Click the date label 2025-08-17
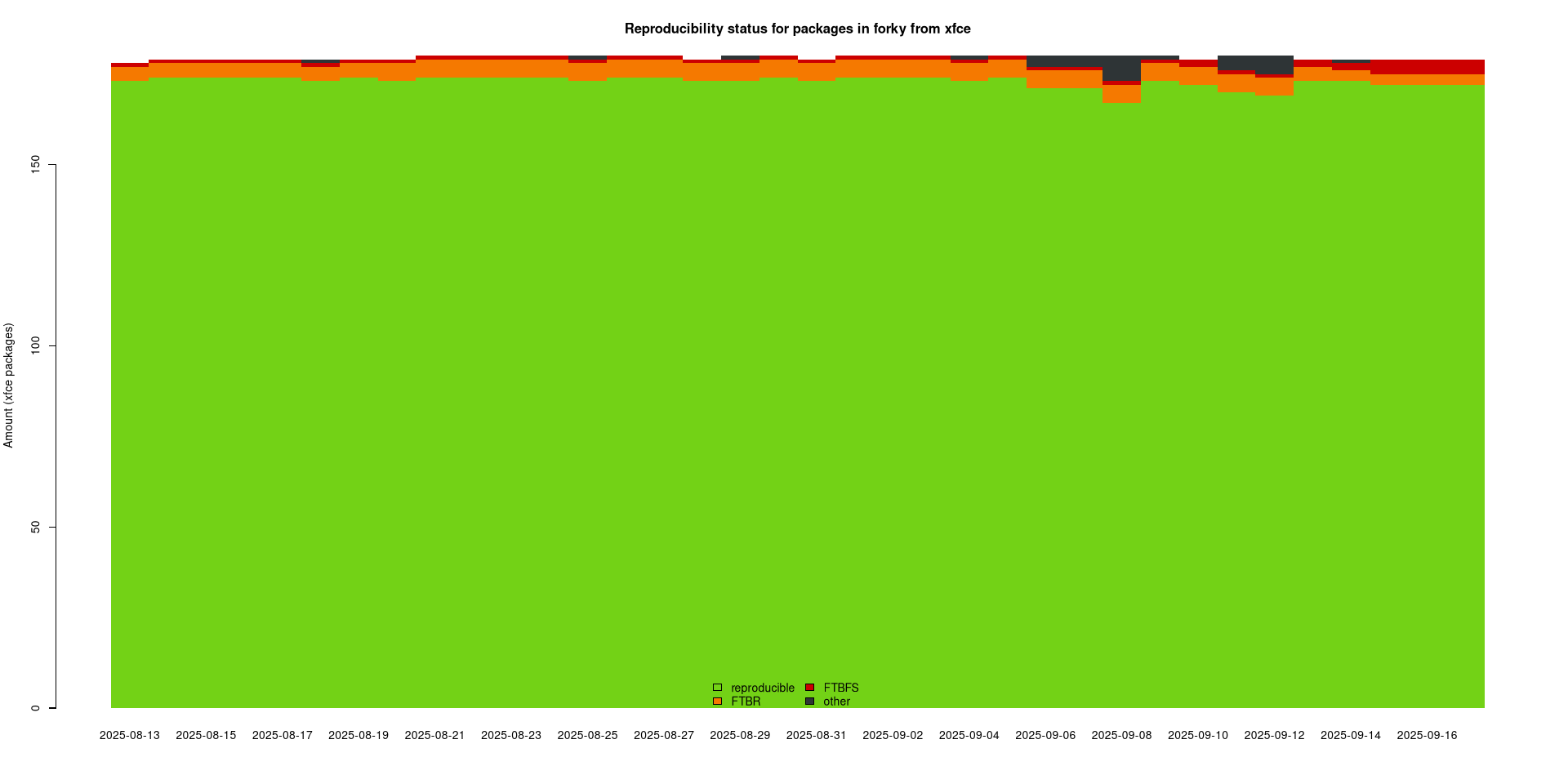Viewport: 1568px width, 784px height. (283, 735)
